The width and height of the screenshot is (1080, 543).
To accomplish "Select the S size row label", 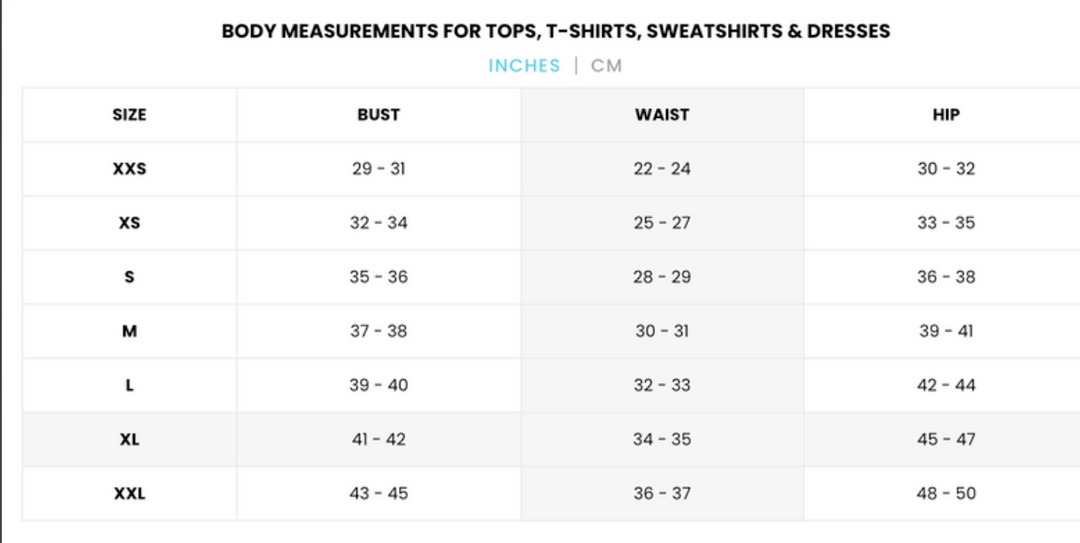I will 129,277.
